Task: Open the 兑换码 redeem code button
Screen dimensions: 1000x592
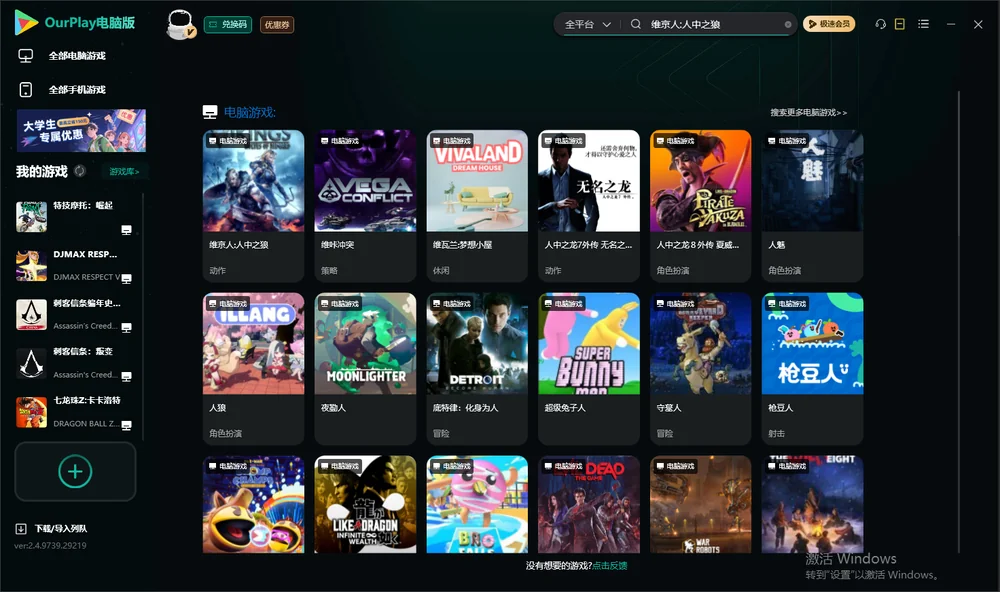Action: pyautogui.click(x=228, y=25)
